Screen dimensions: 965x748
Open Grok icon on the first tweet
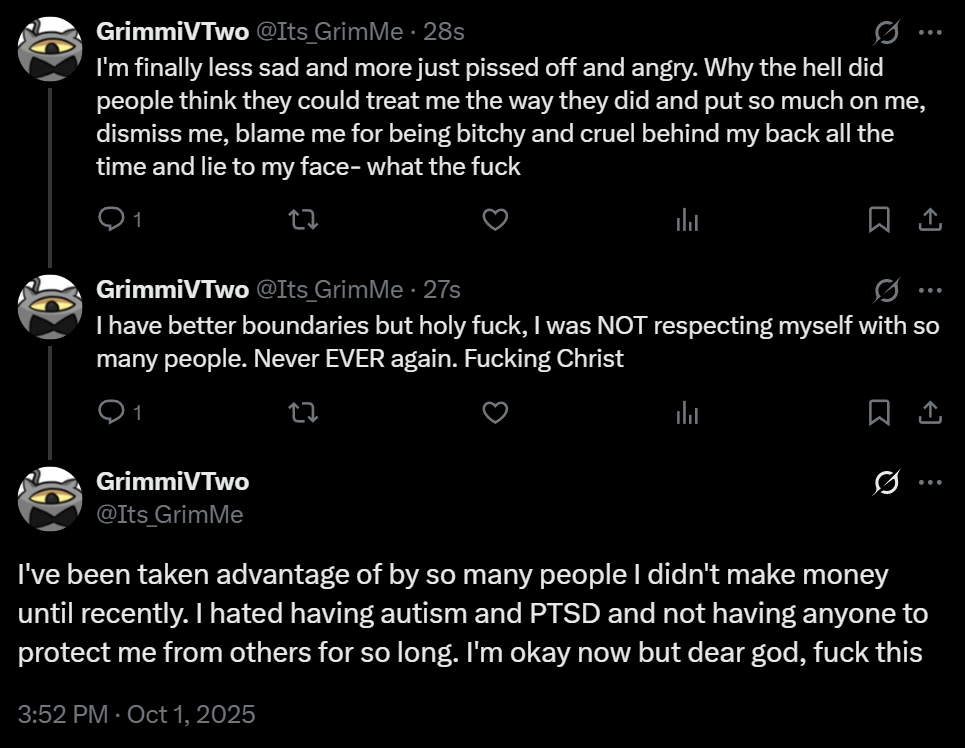tap(886, 34)
